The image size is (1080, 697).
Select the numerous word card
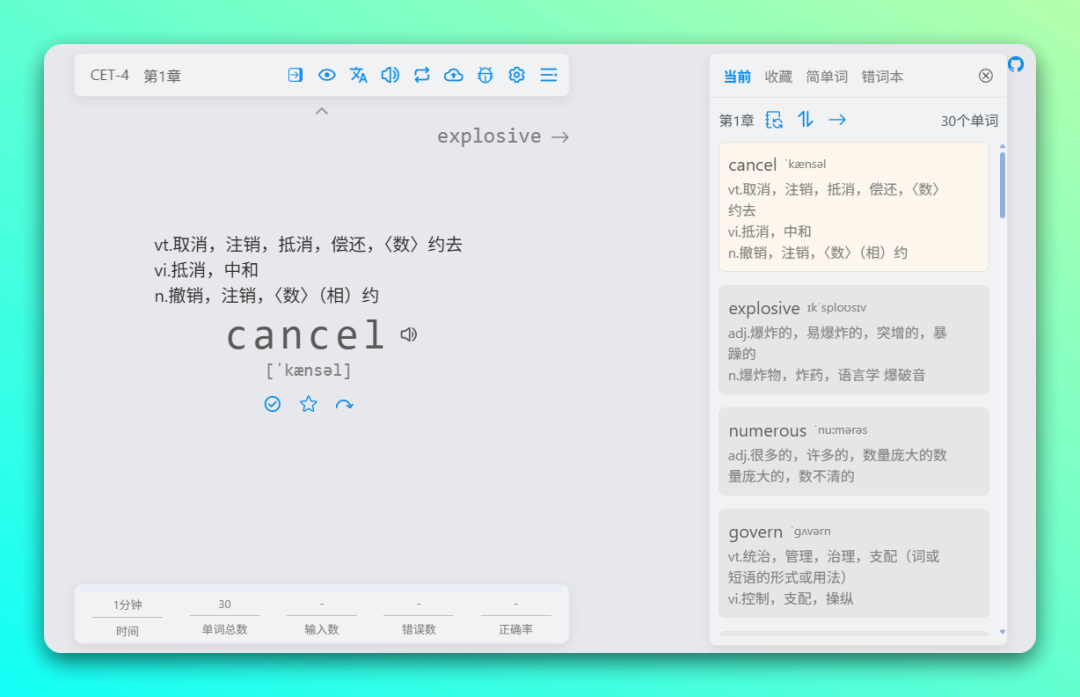[x=853, y=451]
